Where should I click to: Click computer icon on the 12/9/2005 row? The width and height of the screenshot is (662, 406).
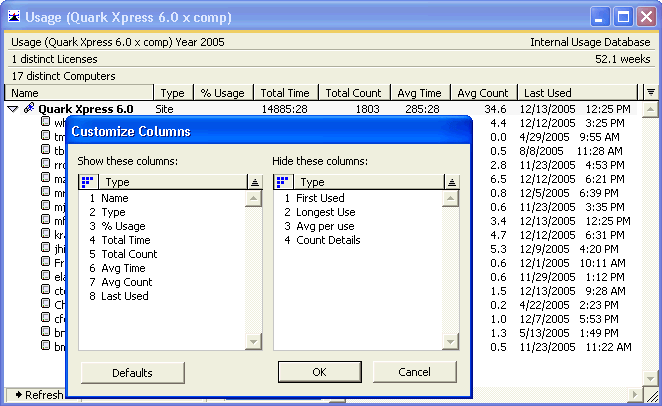[x=45, y=247]
